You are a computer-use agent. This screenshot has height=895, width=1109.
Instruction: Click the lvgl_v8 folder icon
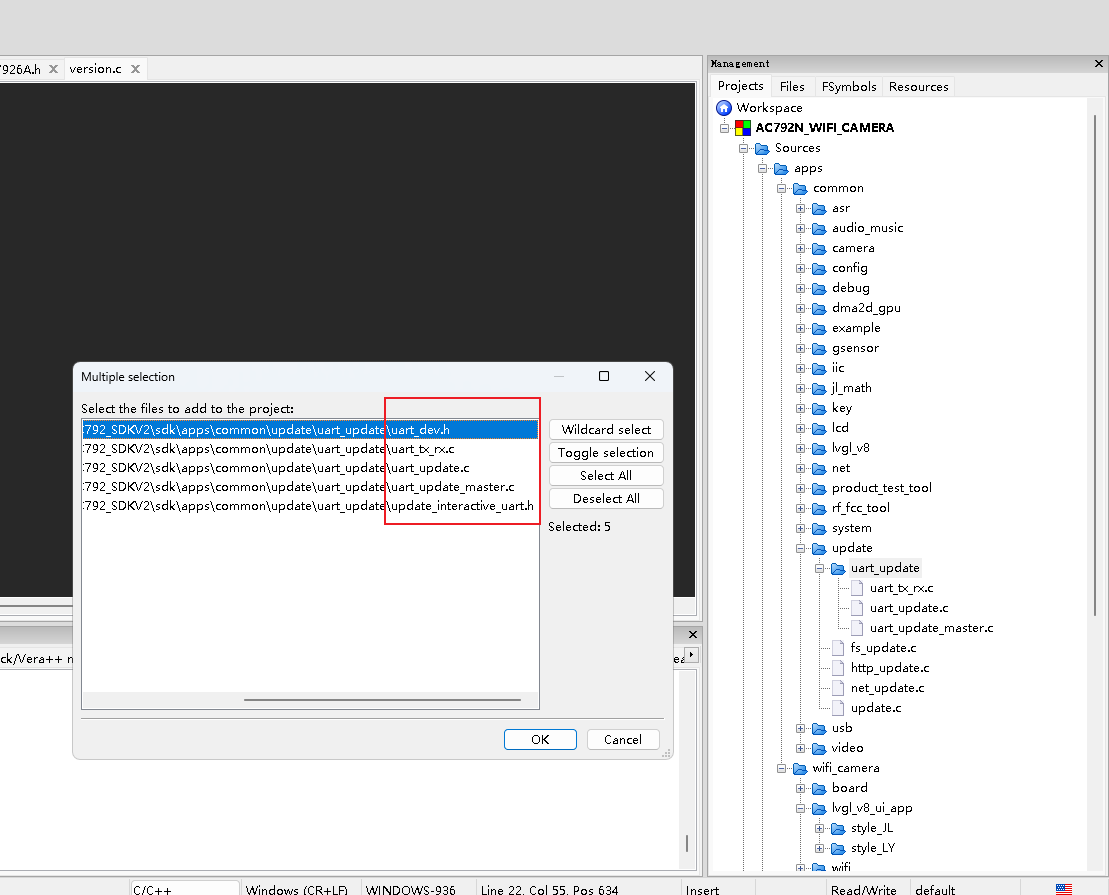tap(819, 449)
